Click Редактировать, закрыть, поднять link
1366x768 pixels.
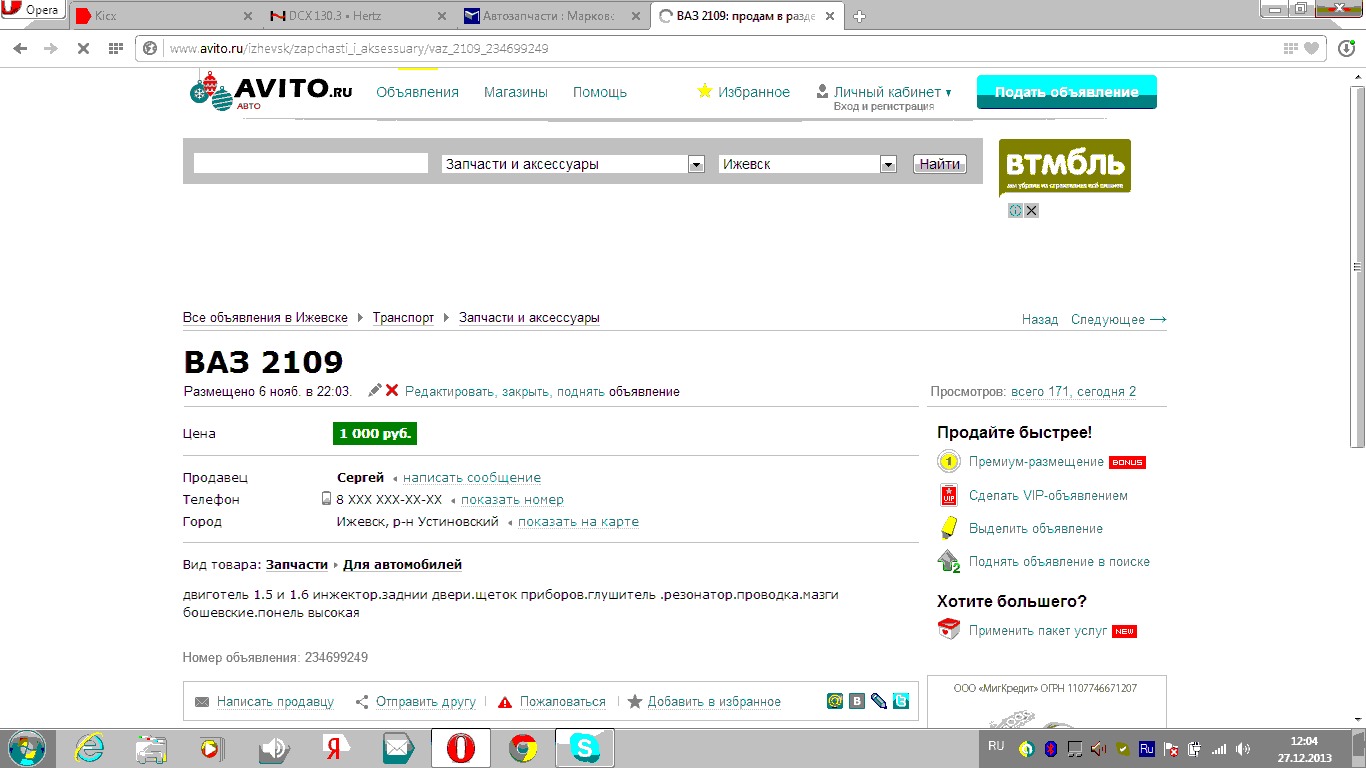(505, 392)
